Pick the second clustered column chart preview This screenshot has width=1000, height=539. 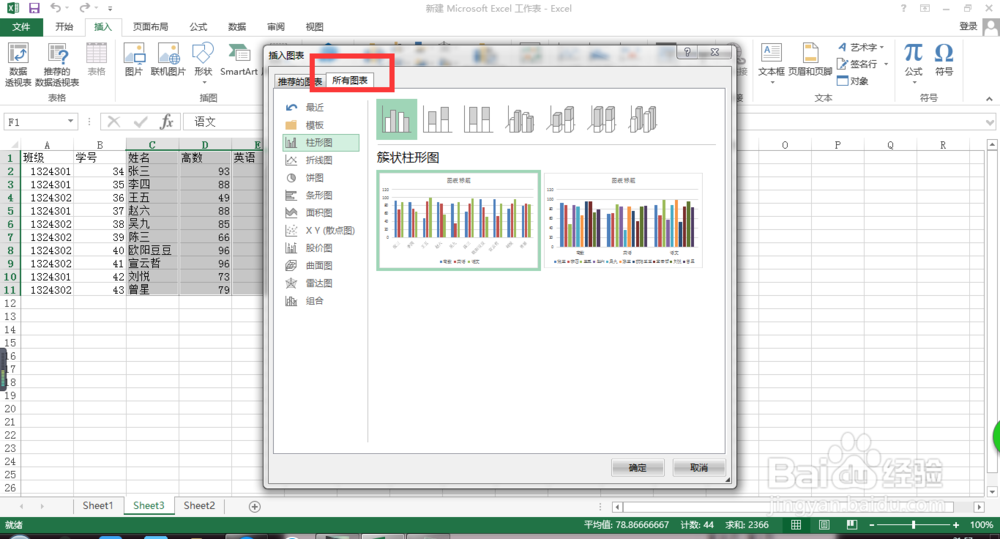coord(623,221)
